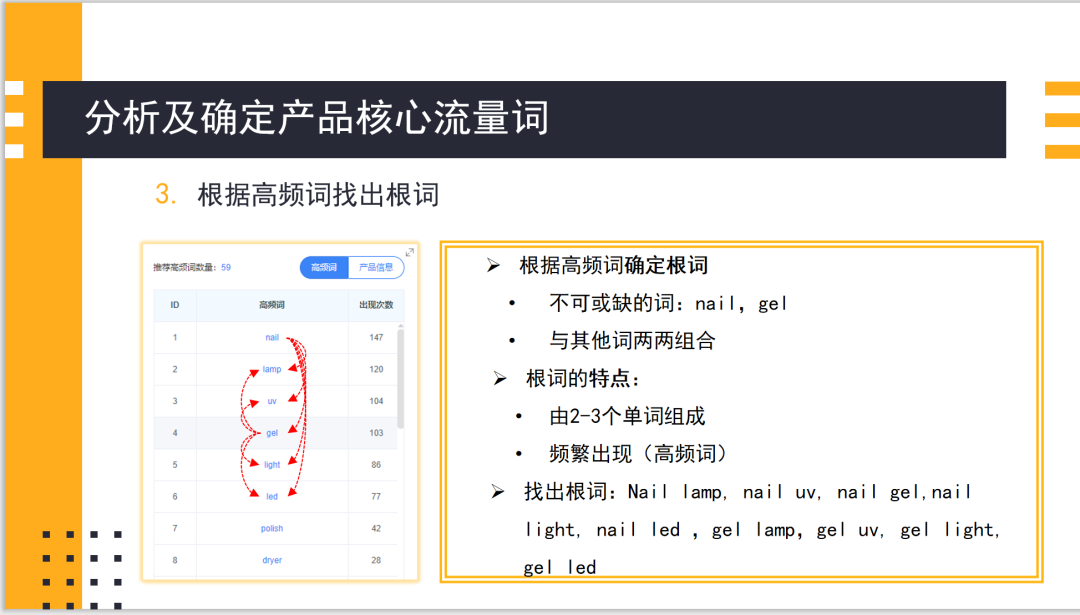The height and width of the screenshot is (615, 1080).
Task: Switch to the 产品信息 tab
Action: (379, 267)
